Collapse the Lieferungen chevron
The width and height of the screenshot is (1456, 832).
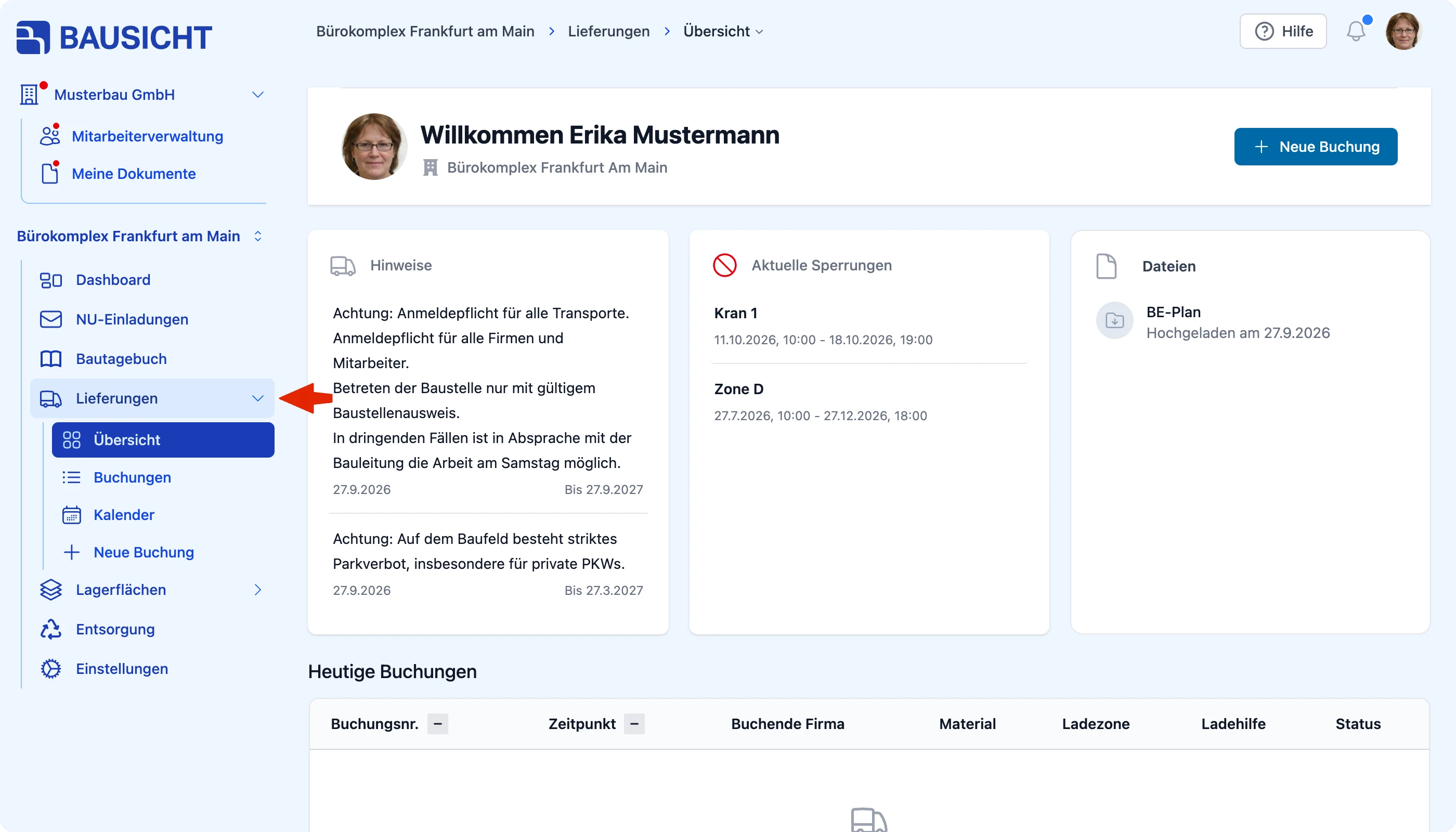(258, 398)
